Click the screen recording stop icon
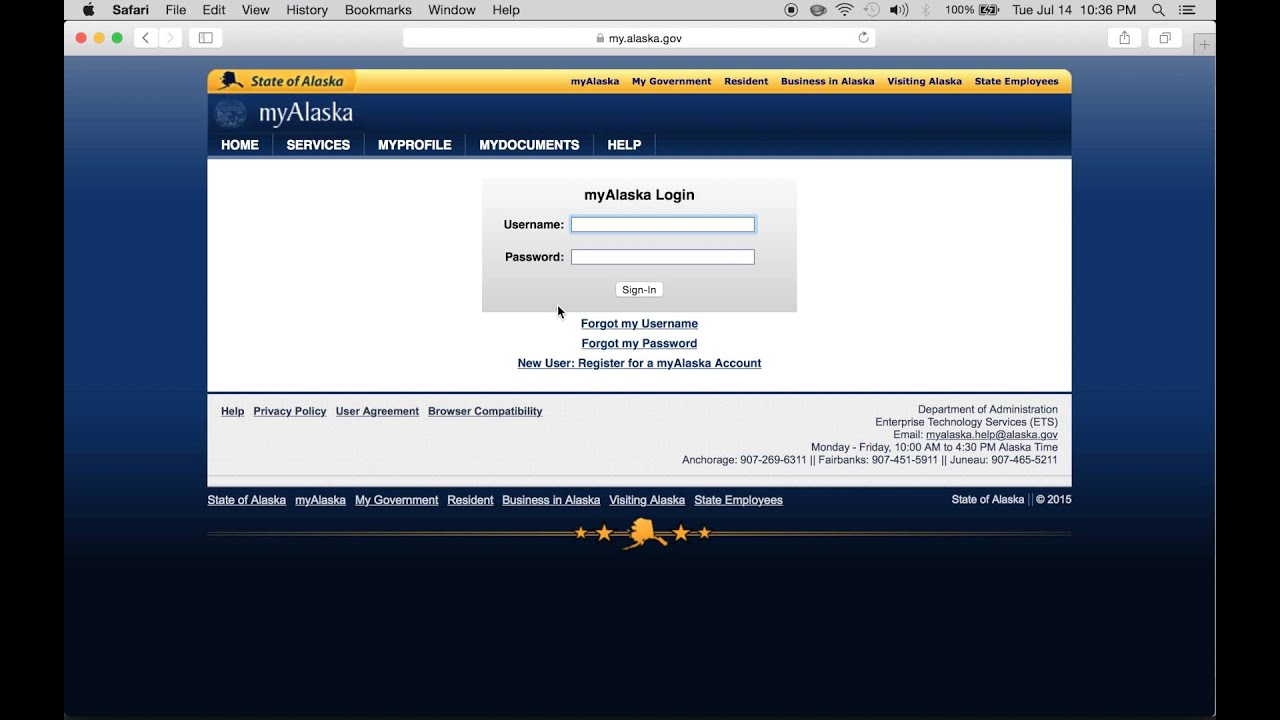1280x720 pixels. click(x=791, y=10)
